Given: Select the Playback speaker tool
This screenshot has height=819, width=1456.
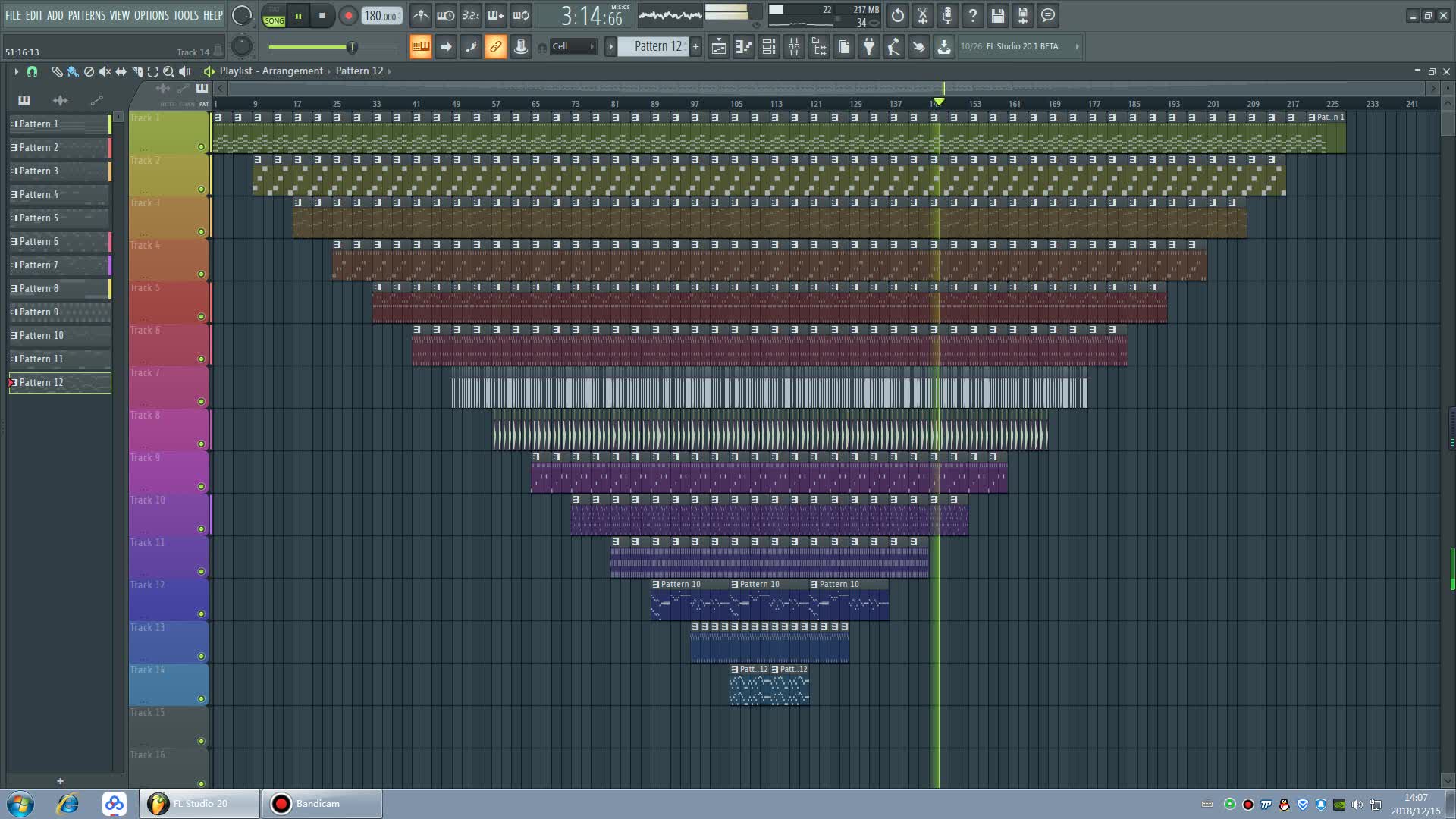Looking at the screenshot, I should click(184, 71).
